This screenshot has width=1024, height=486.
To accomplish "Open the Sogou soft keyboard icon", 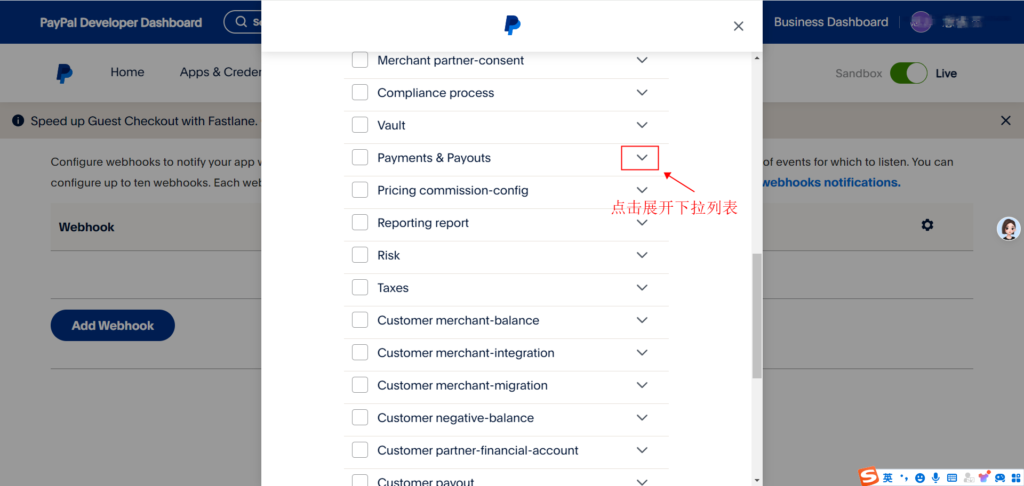I will point(952,478).
